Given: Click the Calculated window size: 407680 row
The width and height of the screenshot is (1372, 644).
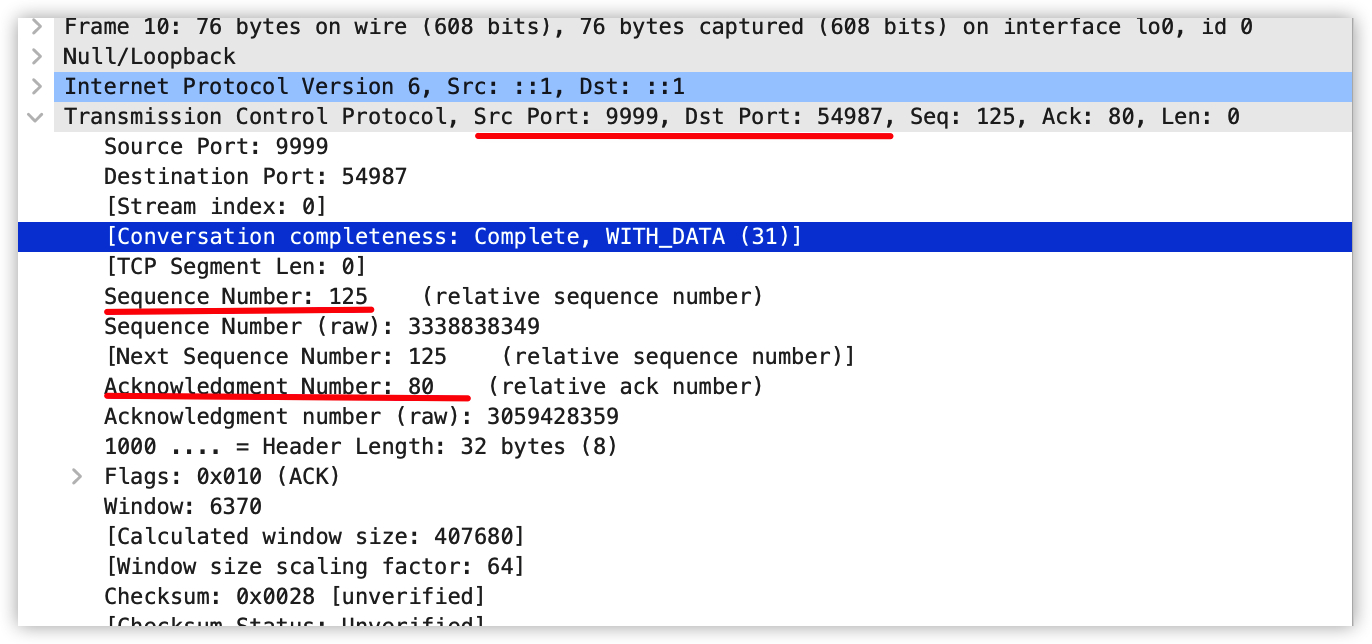Looking at the screenshot, I should [314, 537].
